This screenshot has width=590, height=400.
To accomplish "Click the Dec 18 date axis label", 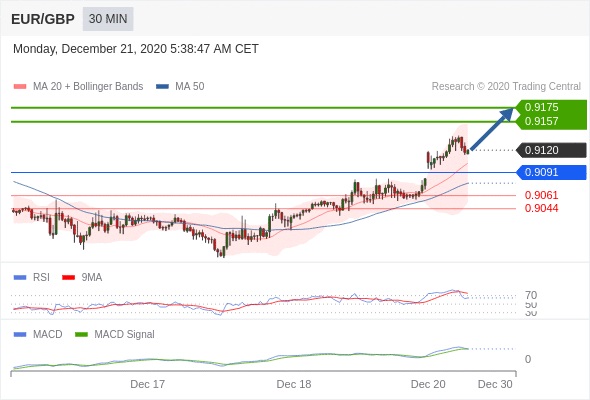I will coord(294,384).
